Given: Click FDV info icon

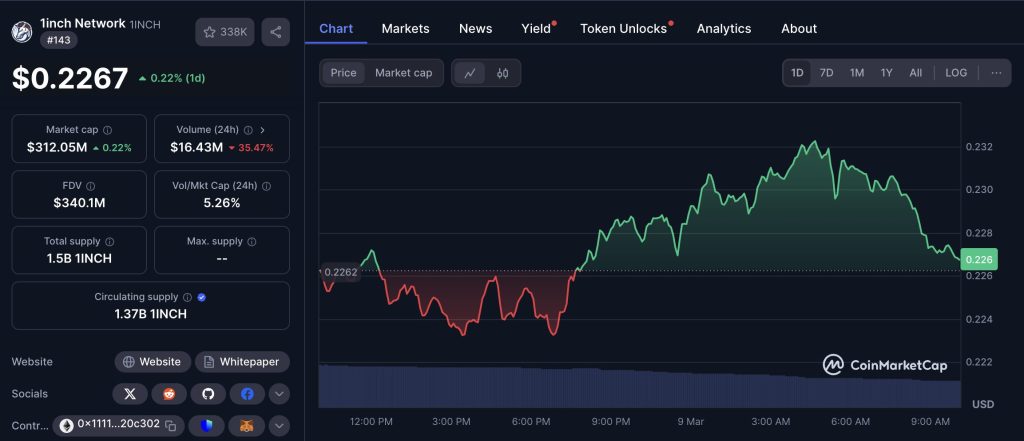Looking at the screenshot, I should pyautogui.click(x=91, y=186).
